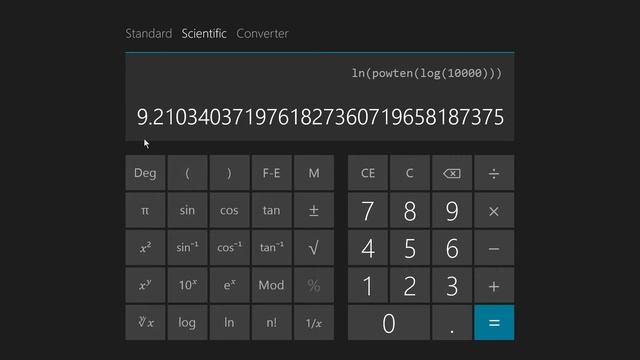Apply the sin function
Image resolution: width=640 pixels, height=360 pixels.
click(187, 210)
